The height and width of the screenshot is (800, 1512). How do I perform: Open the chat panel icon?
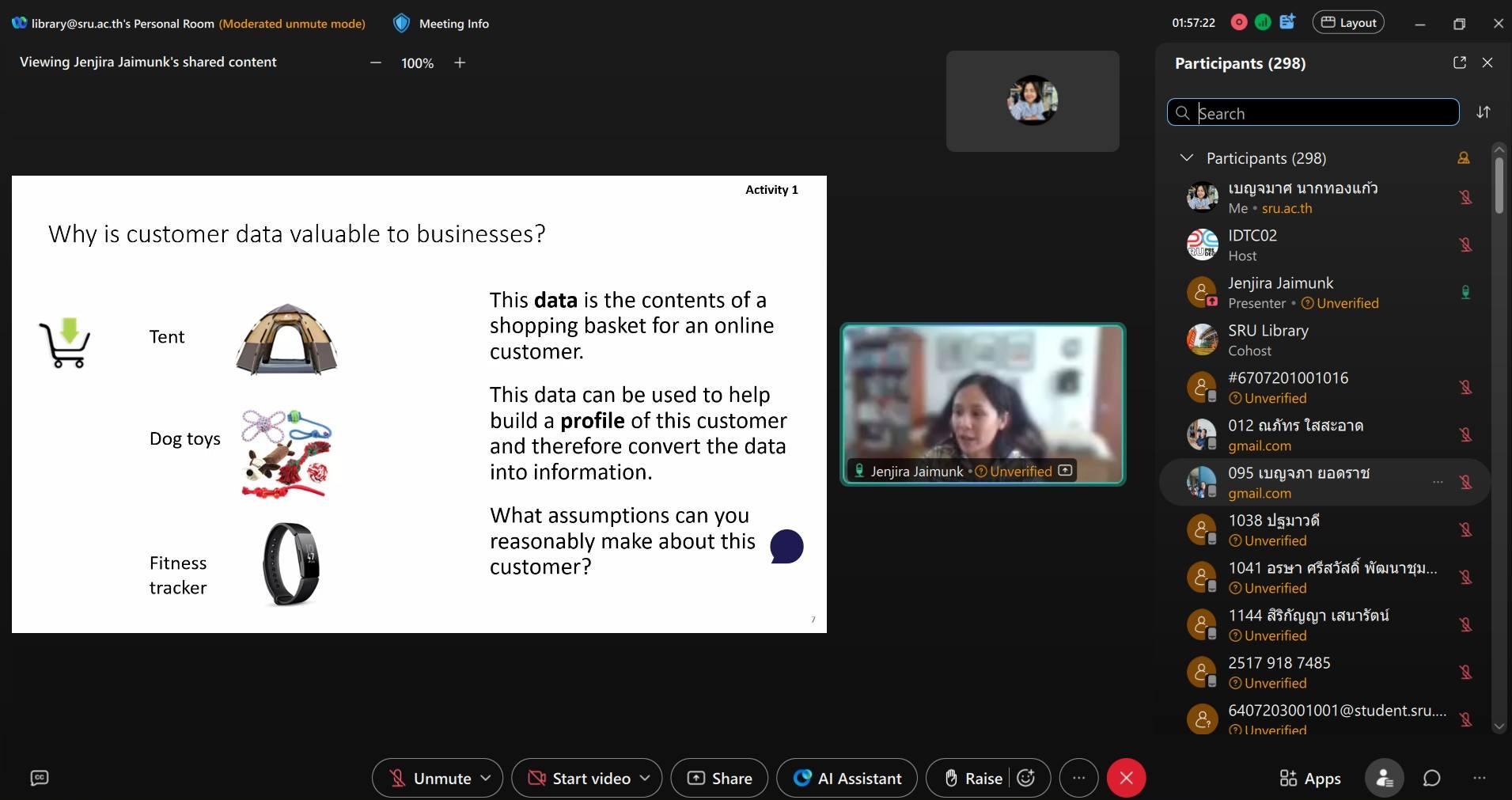pos(1431,778)
